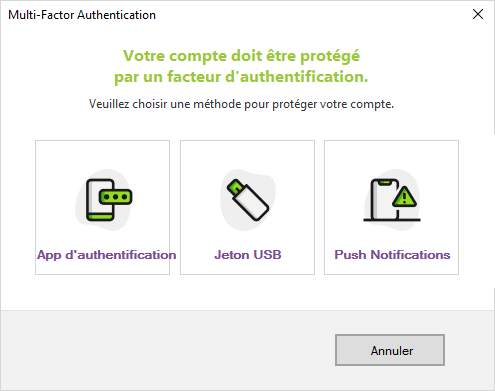
Task: Select the App d'authentification card
Action: [102, 207]
